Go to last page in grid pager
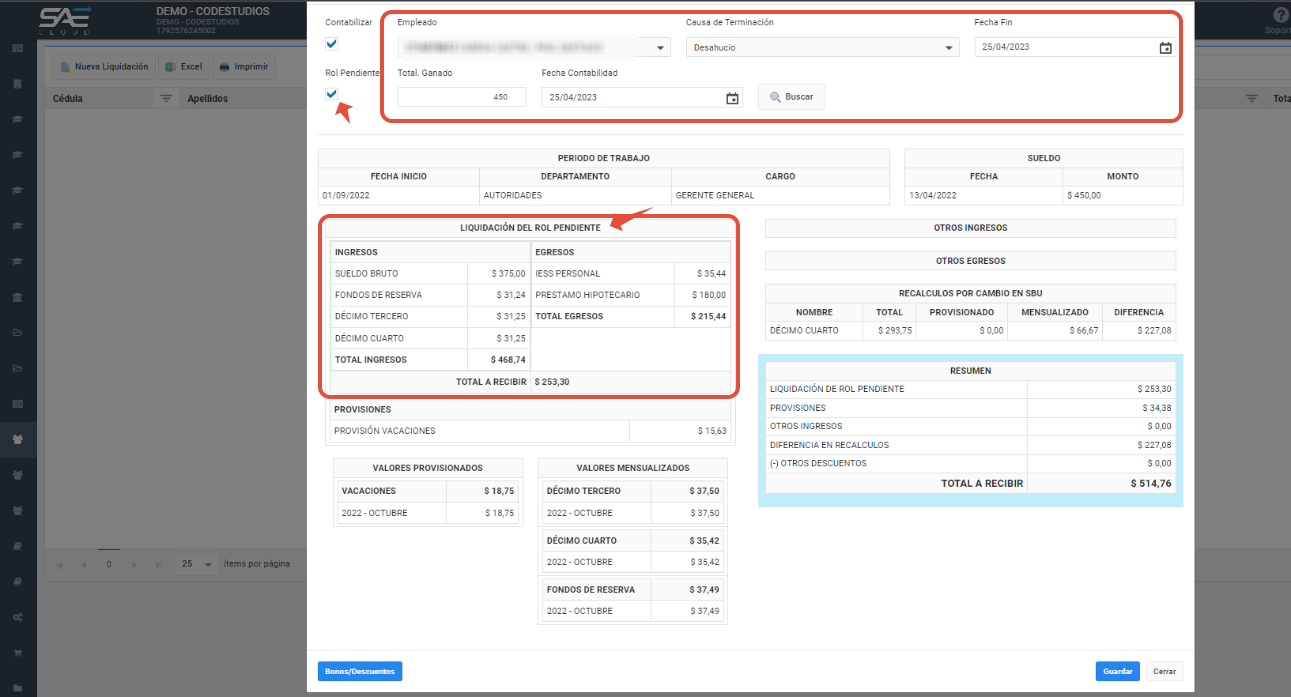The image size is (1291, 697). tap(159, 565)
